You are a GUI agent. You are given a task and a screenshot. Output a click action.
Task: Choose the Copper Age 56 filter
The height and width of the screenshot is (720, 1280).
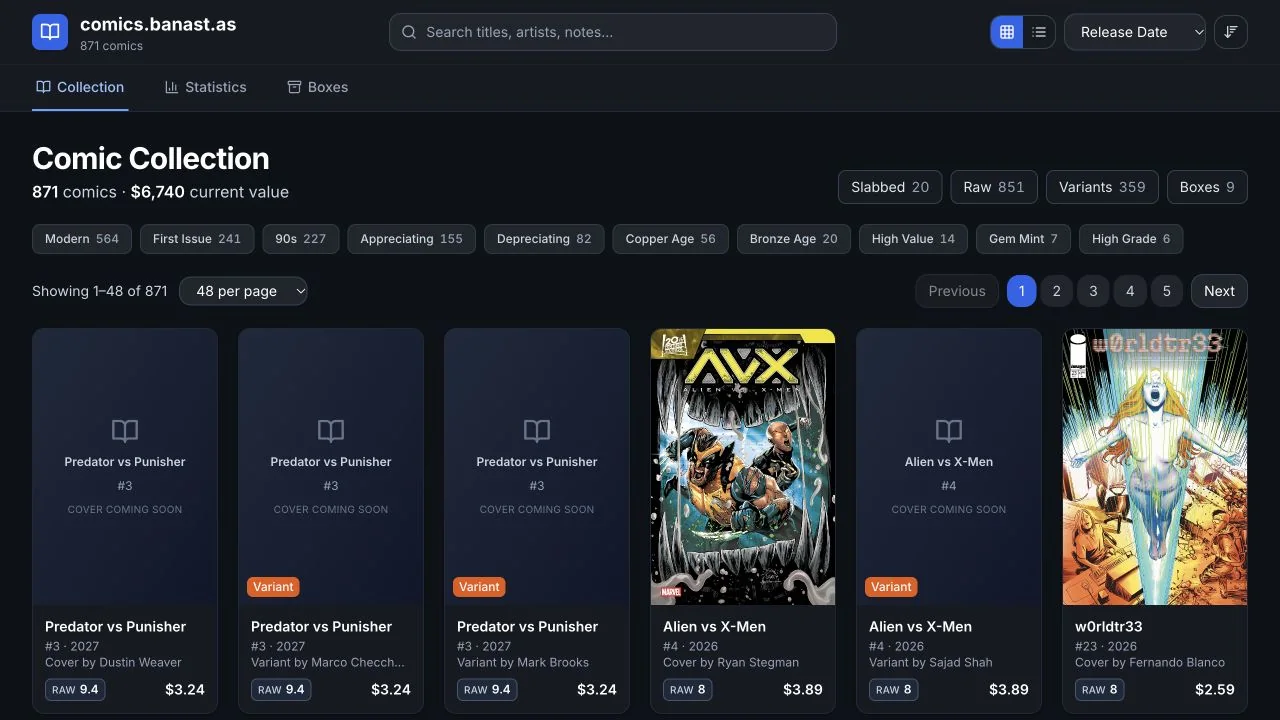[671, 239]
